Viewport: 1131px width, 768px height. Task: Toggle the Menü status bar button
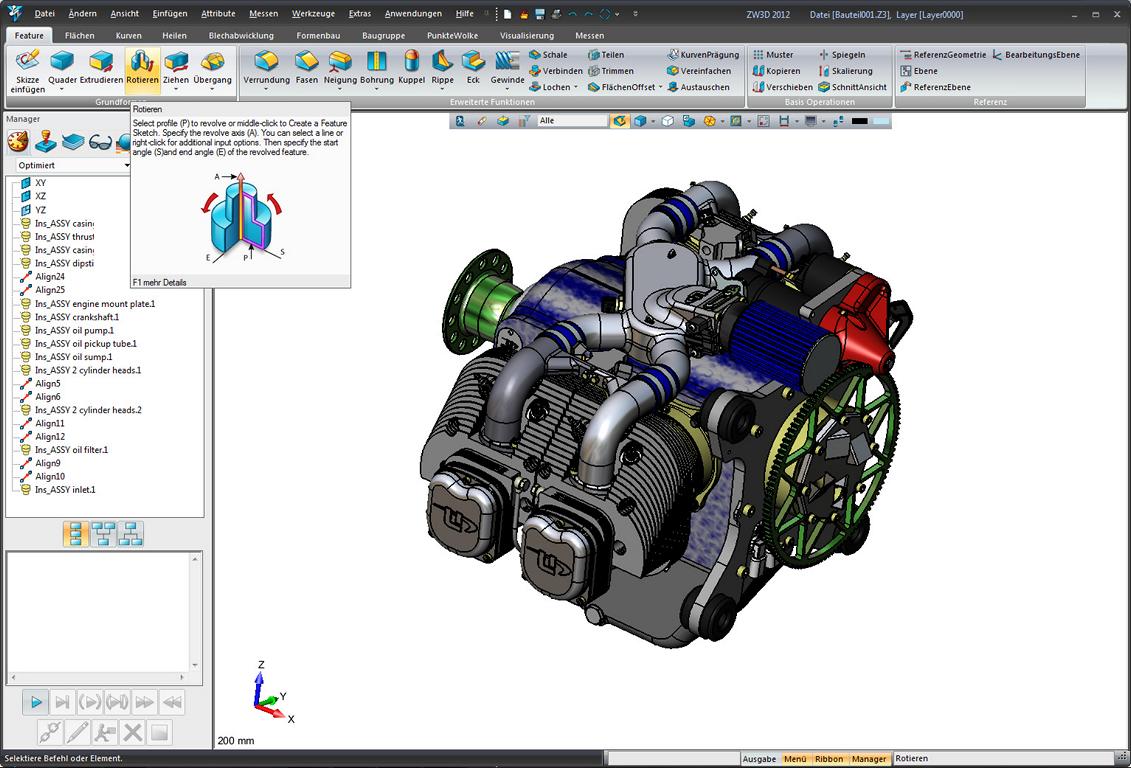click(x=795, y=759)
